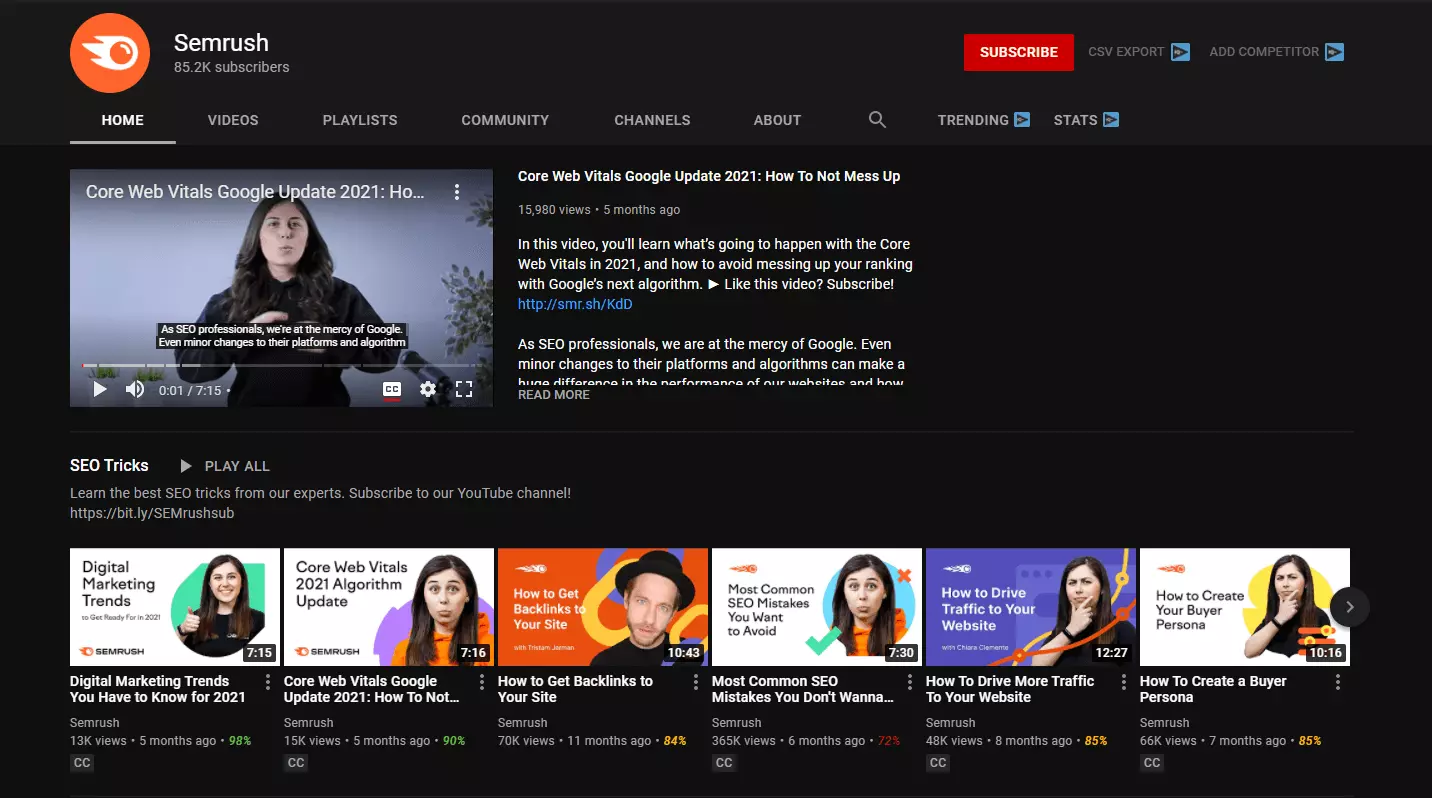Click the 72% rating under SEO Mistakes video
The image size is (1432, 798).
889,741
